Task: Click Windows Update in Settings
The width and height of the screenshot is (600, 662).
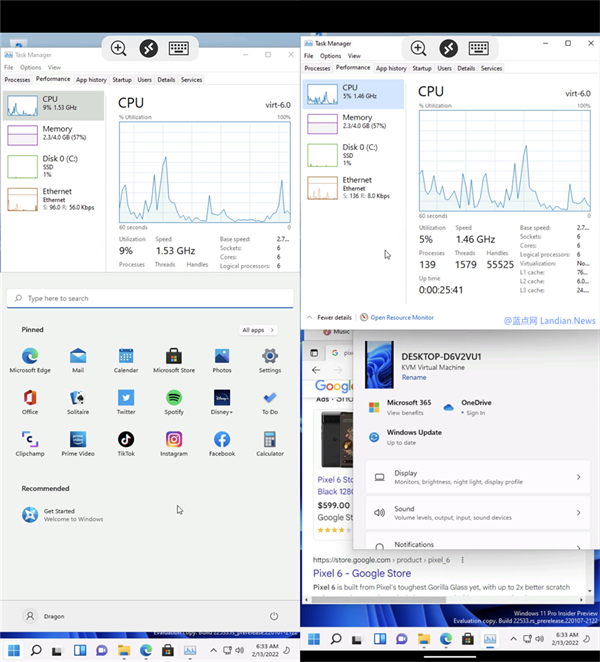Action: [x=405, y=437]
